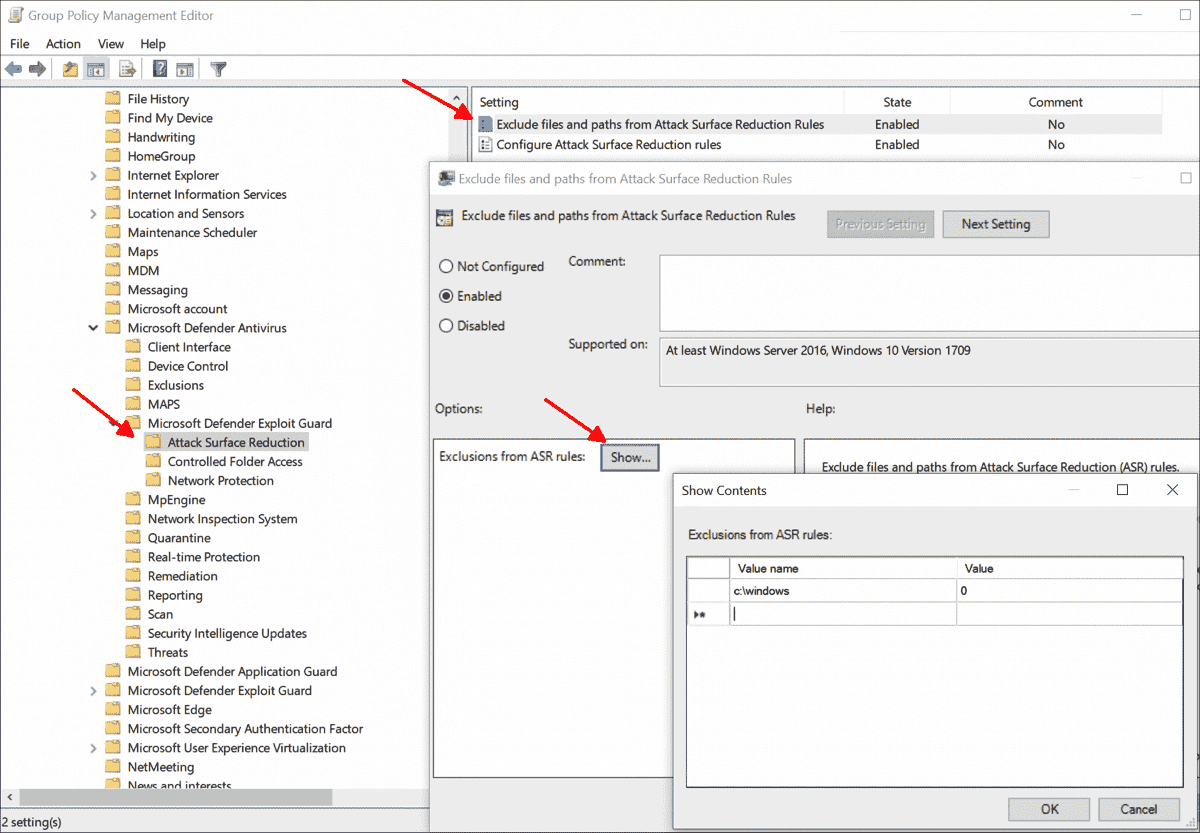Click the Back navigation arrow

point(13,68)
